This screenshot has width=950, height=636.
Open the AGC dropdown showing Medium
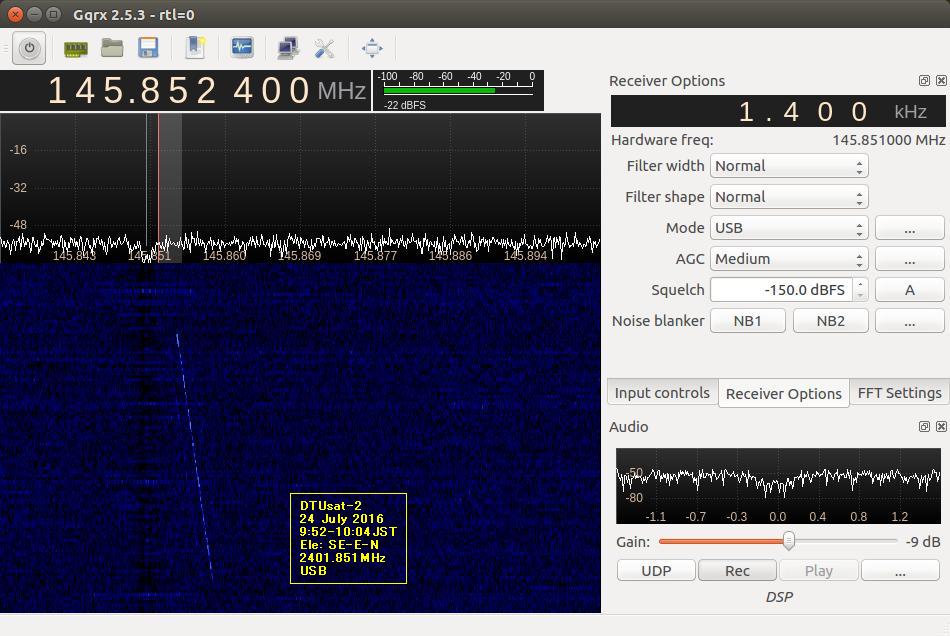pyautogui.click(x=789, y=259)
